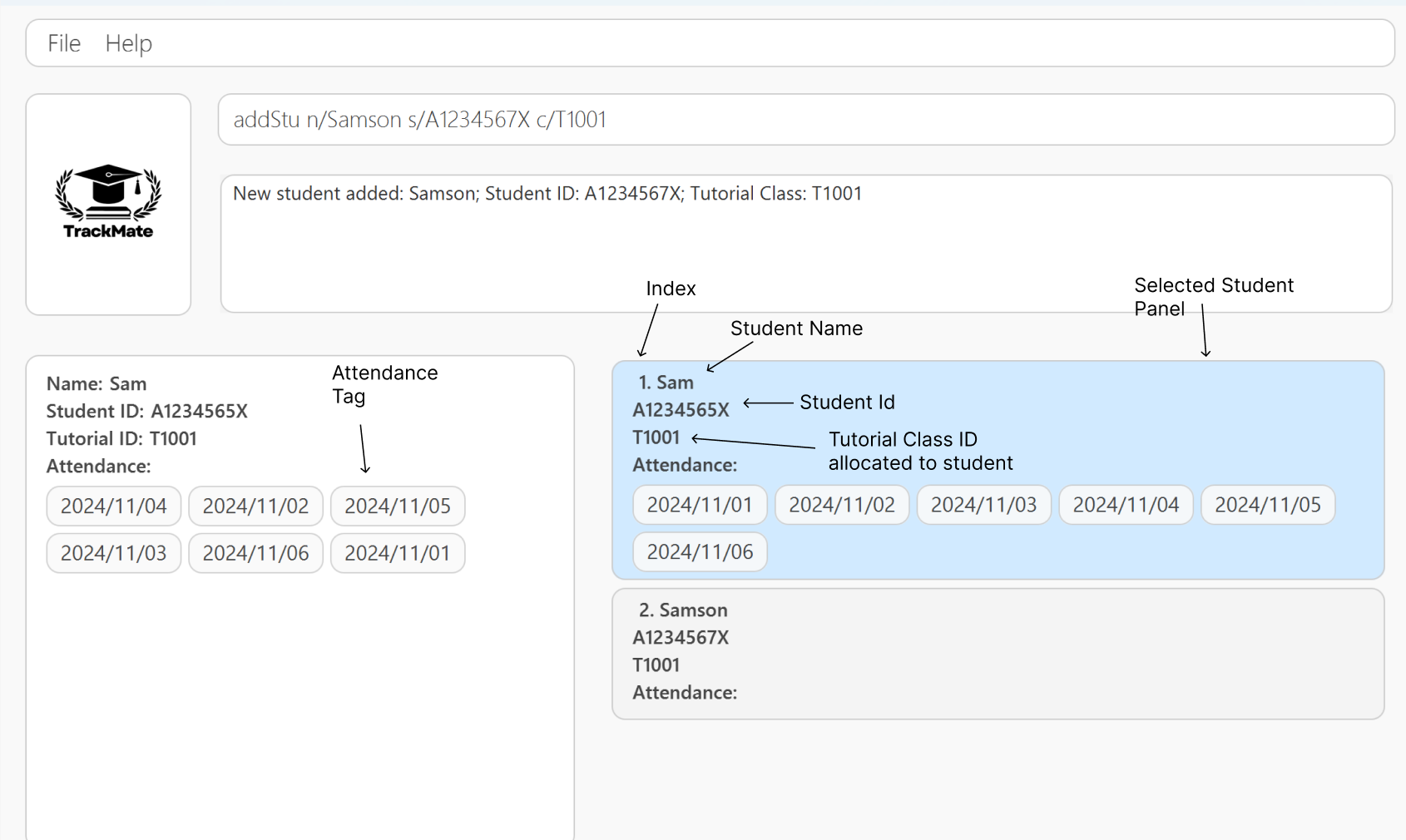The height and width of the screenshot is (840, 1406).
Task: Click 2024/11/05 tag in selected Sam card
Action: click(1267, 505)
